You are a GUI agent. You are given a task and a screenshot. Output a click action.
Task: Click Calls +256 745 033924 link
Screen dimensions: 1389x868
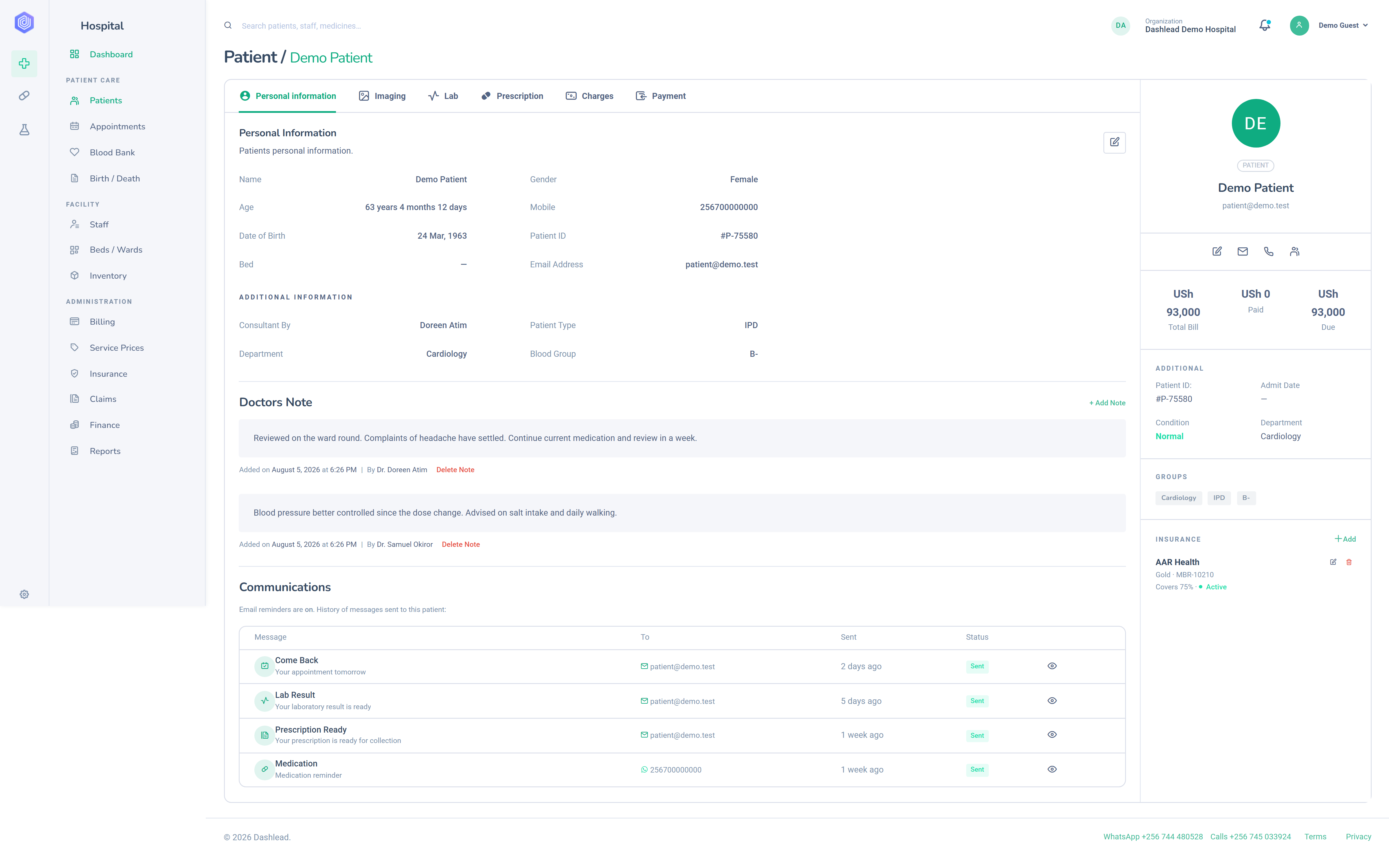tap(1250, 836)
